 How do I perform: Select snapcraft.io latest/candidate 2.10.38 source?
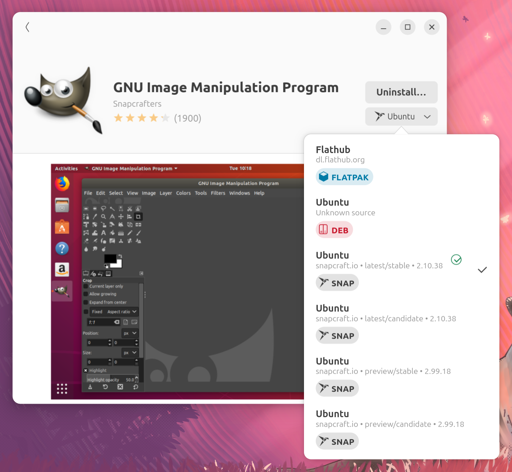401,323
